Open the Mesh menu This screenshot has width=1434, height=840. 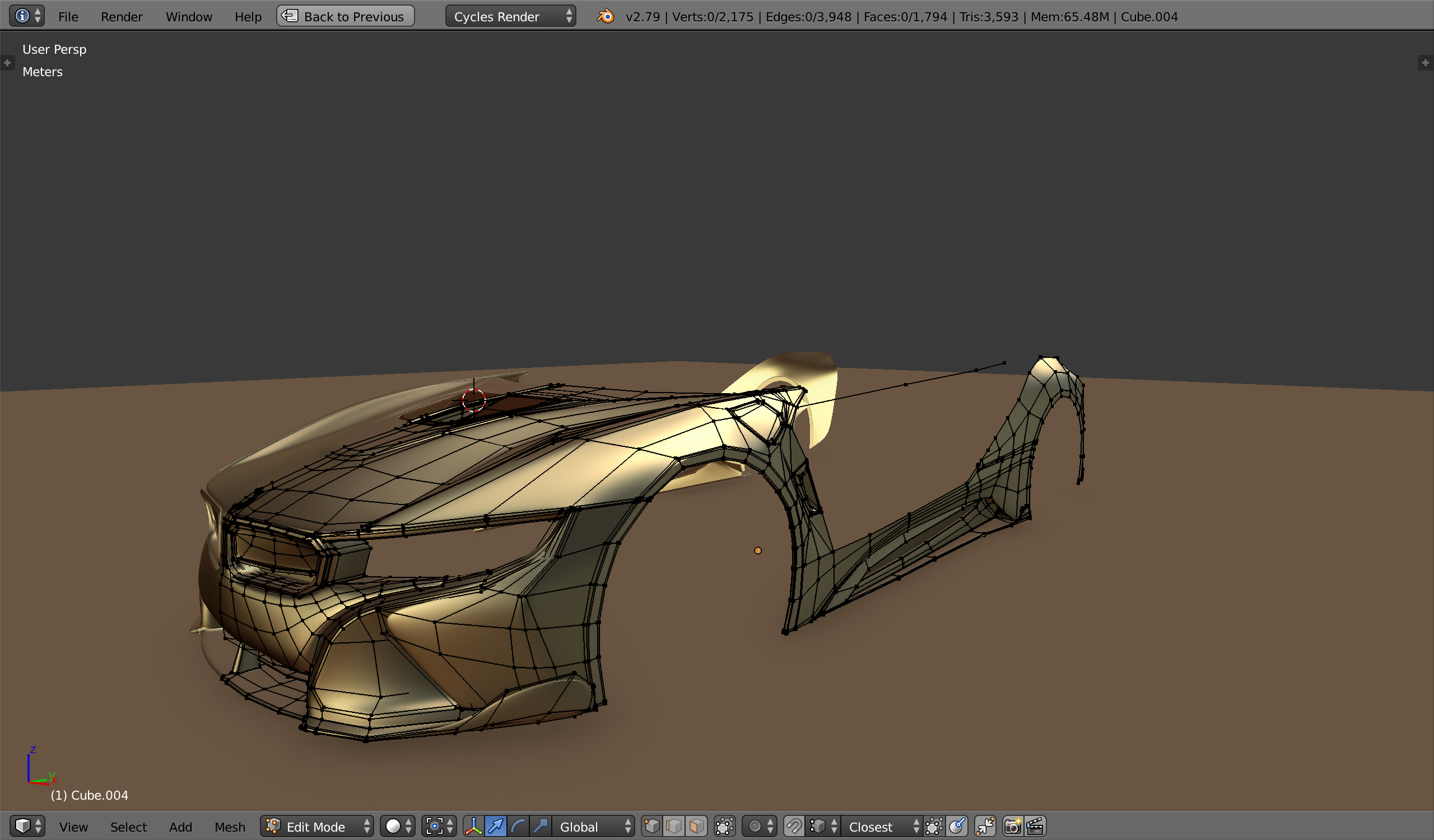pos(229,827)
